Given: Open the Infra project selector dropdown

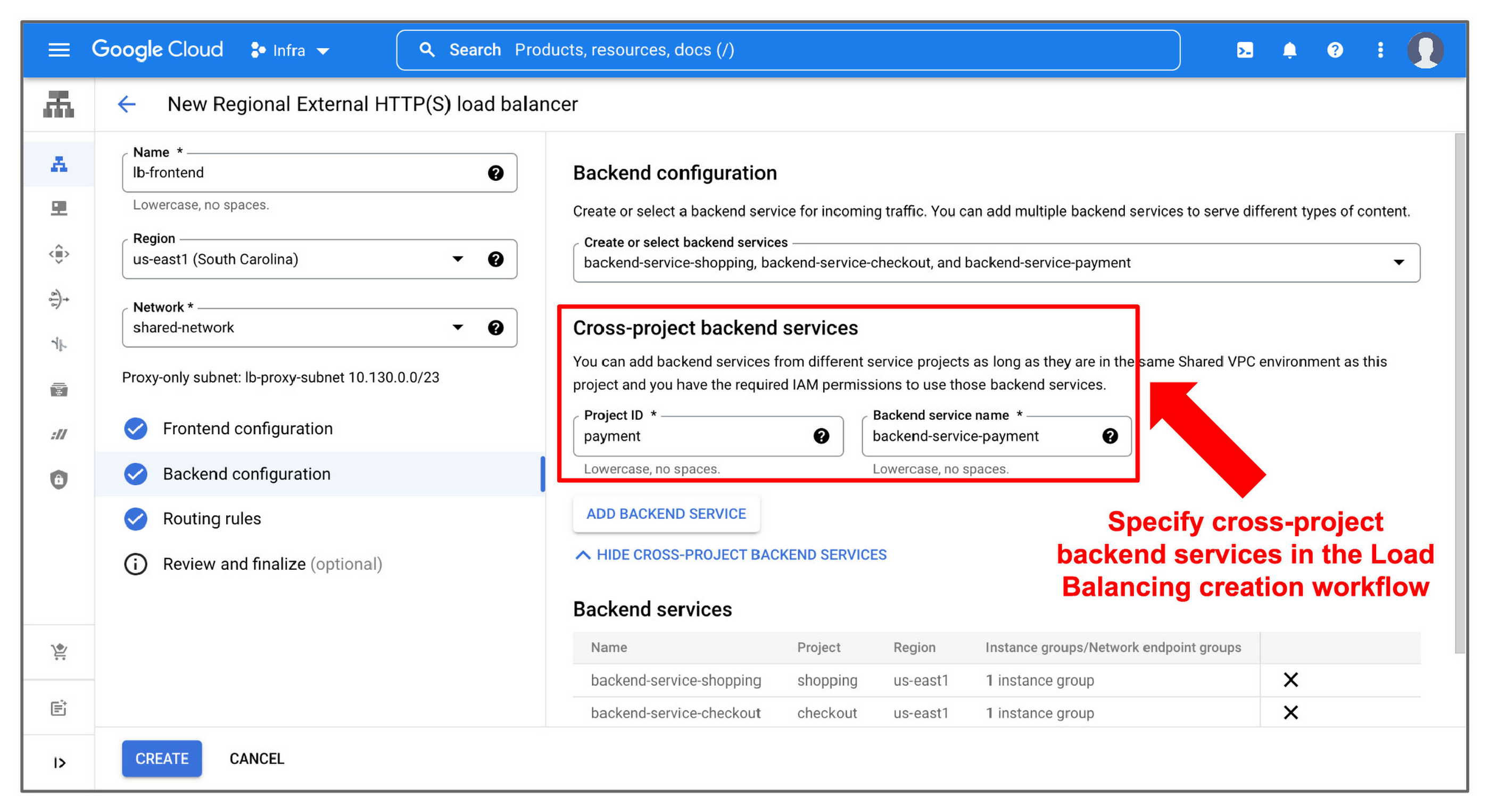Looking at the screenshot, I should 290,51.
